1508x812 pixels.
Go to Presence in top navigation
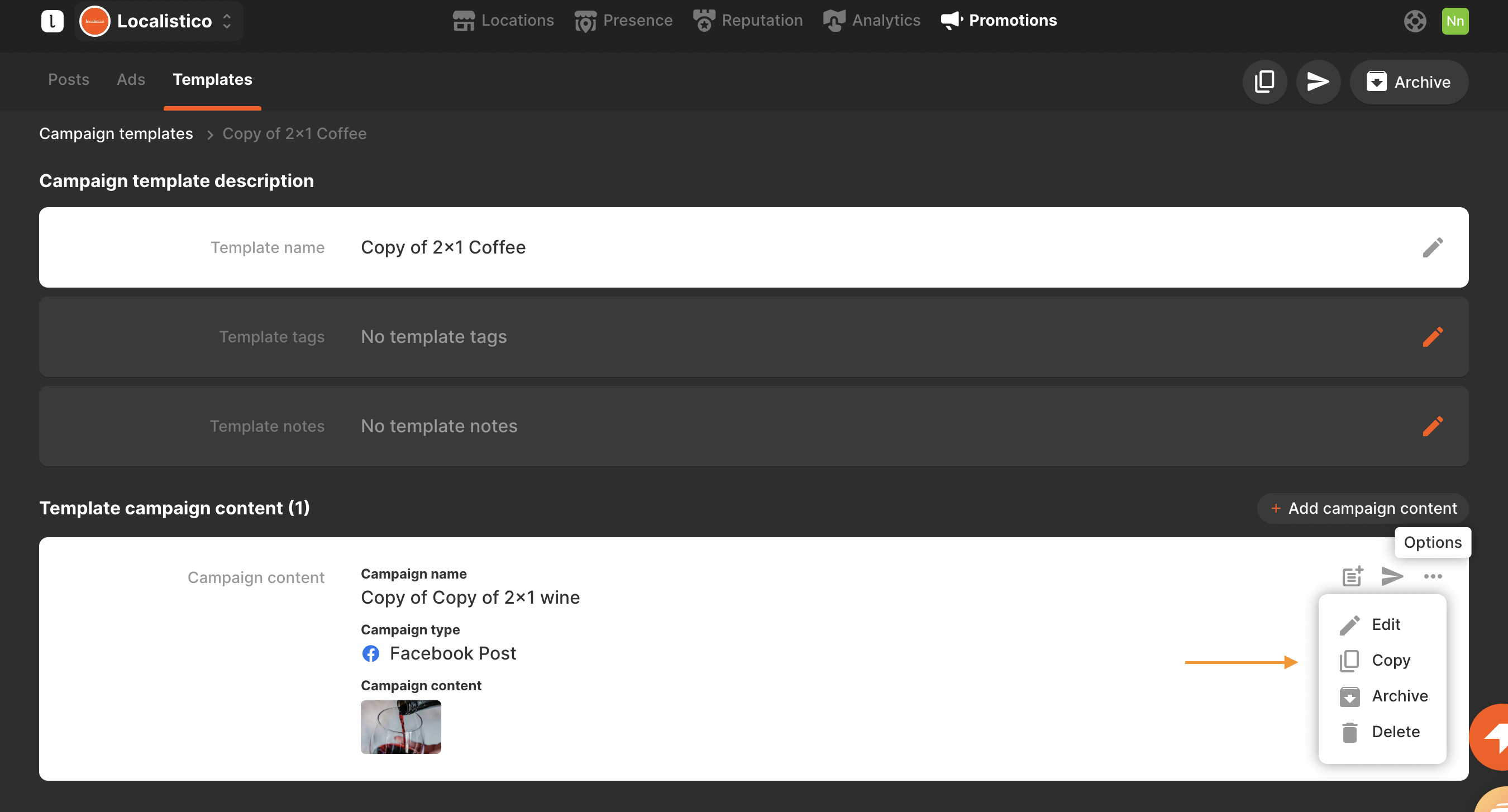pyautogui.click(x=623, y=21)
